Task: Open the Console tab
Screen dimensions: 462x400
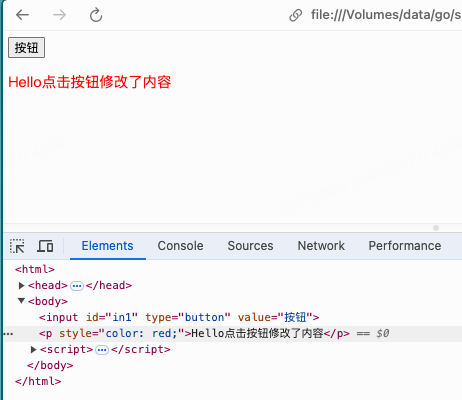Action: pyautogui.click(x=180, y=246)
